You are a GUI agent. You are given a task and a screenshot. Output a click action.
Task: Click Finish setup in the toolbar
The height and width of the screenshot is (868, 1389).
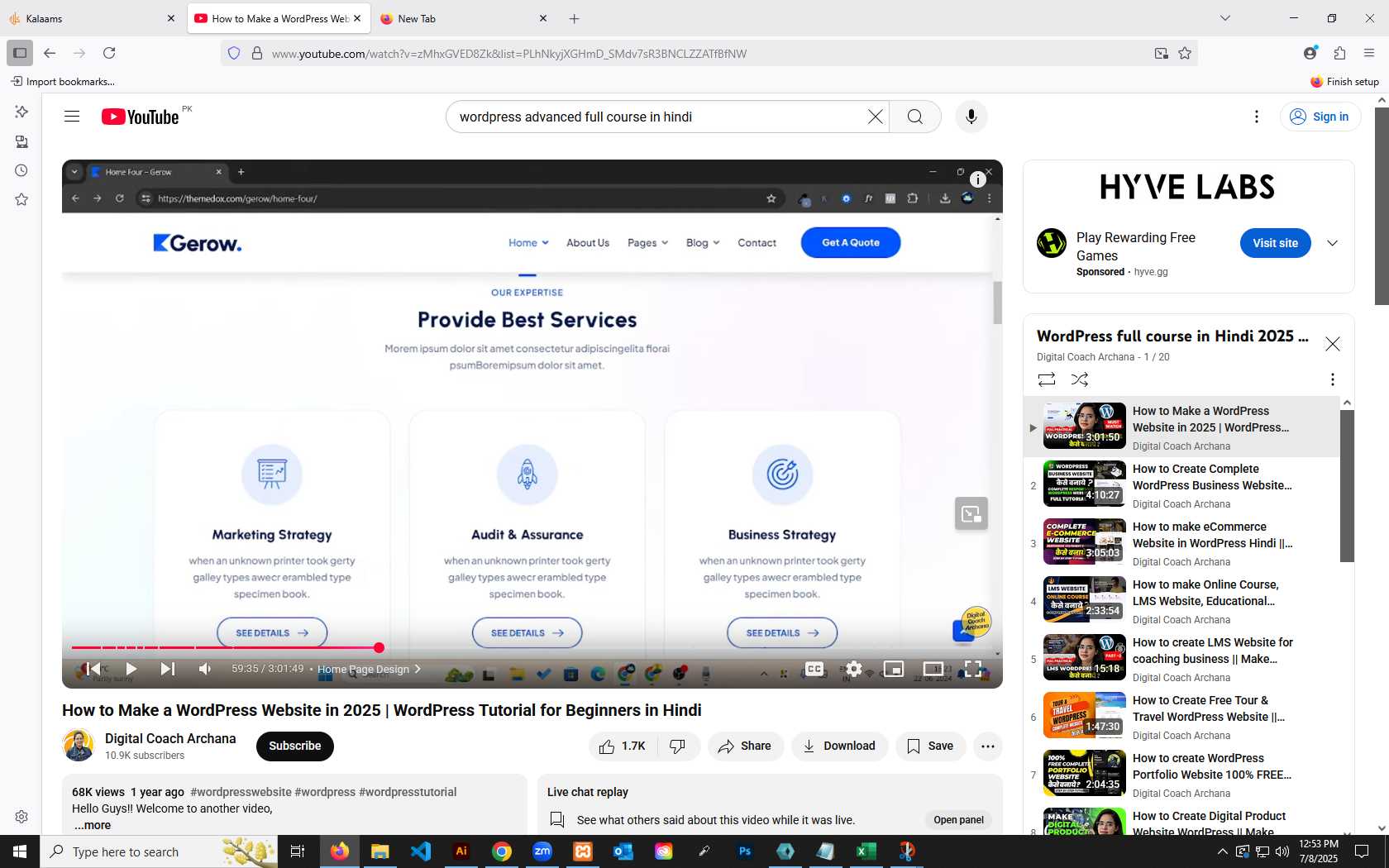[x=1344, y=81]
